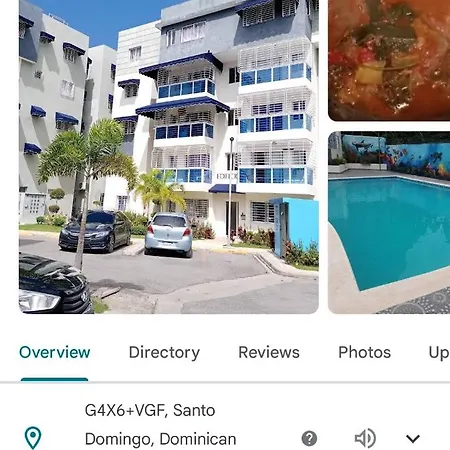
Task: Click the parked black sedan in photo
Action: 95,231
